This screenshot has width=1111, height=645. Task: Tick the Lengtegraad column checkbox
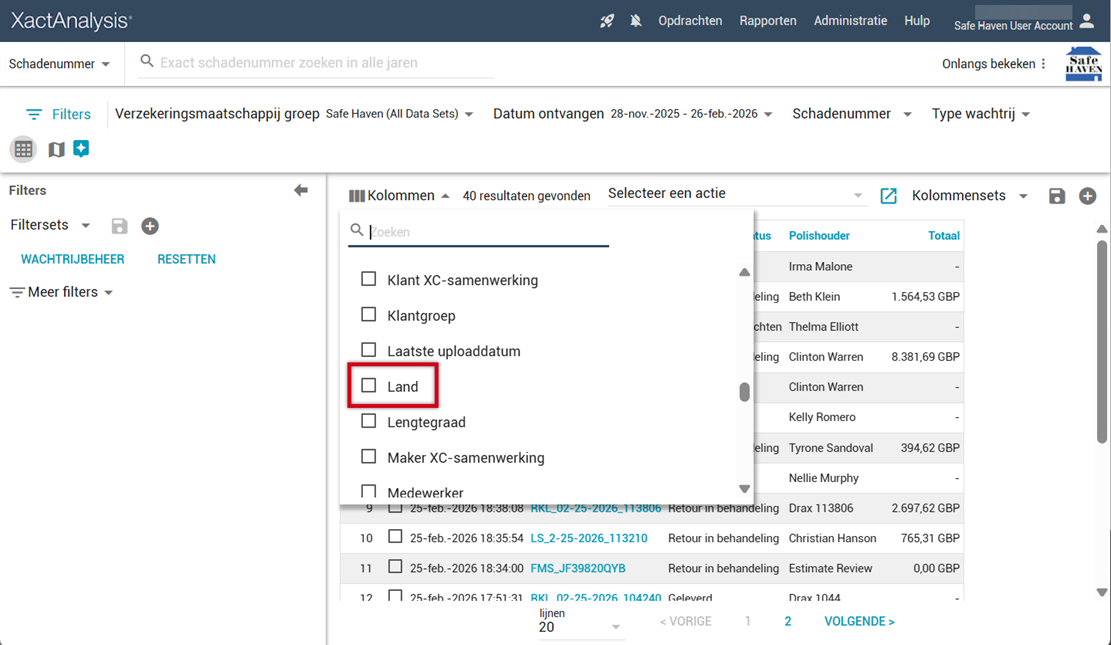[369, 422]
